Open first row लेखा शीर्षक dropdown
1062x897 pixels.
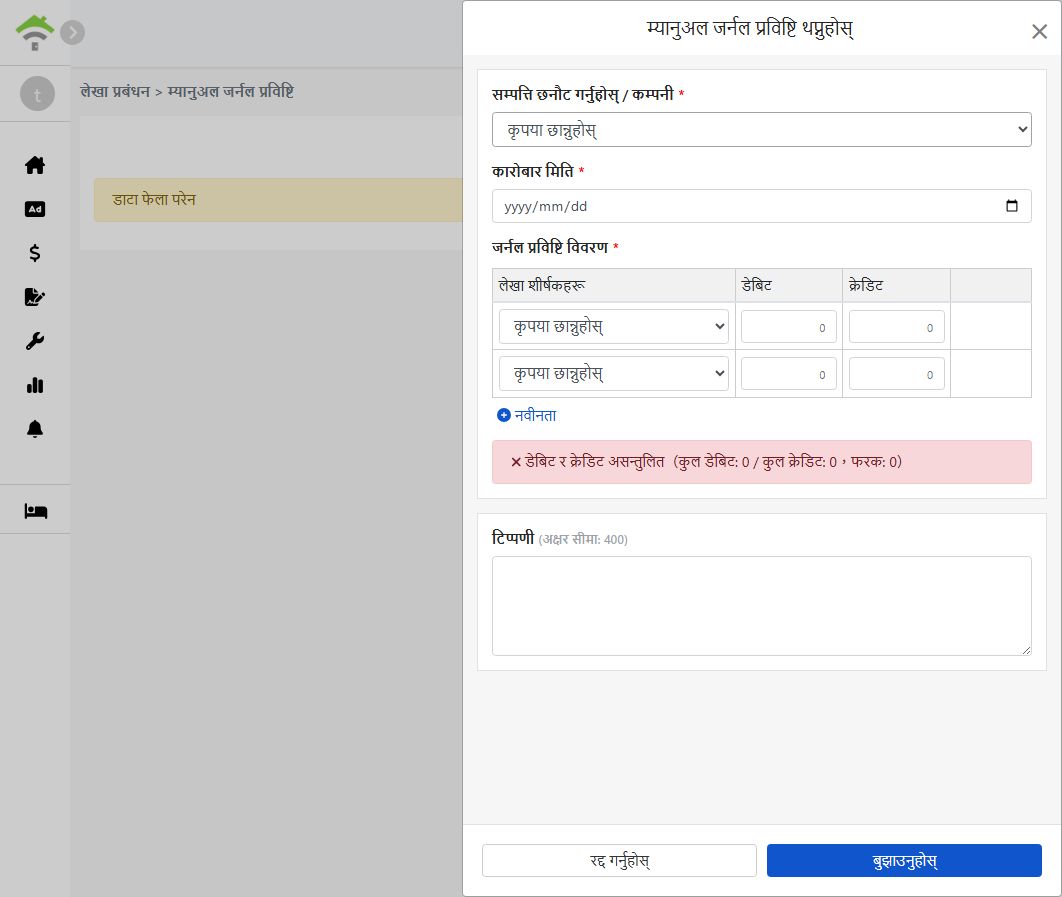(614, 327)
